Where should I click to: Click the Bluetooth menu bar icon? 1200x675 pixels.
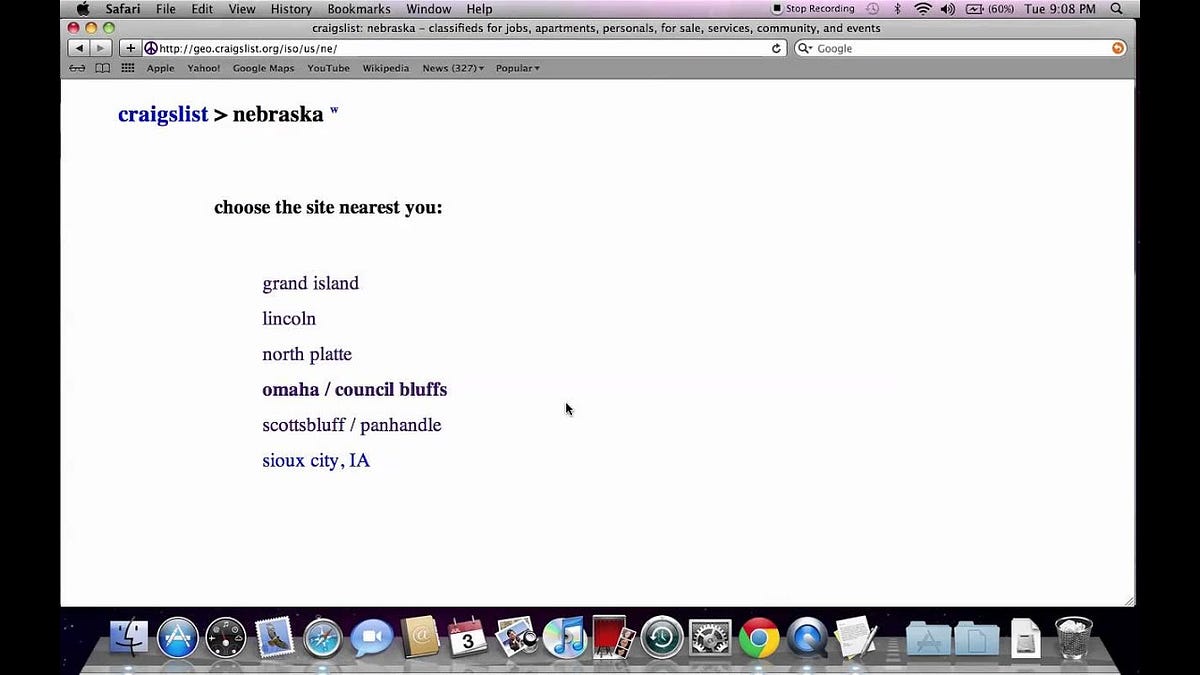pyautogui.click(x=897, y=9)
